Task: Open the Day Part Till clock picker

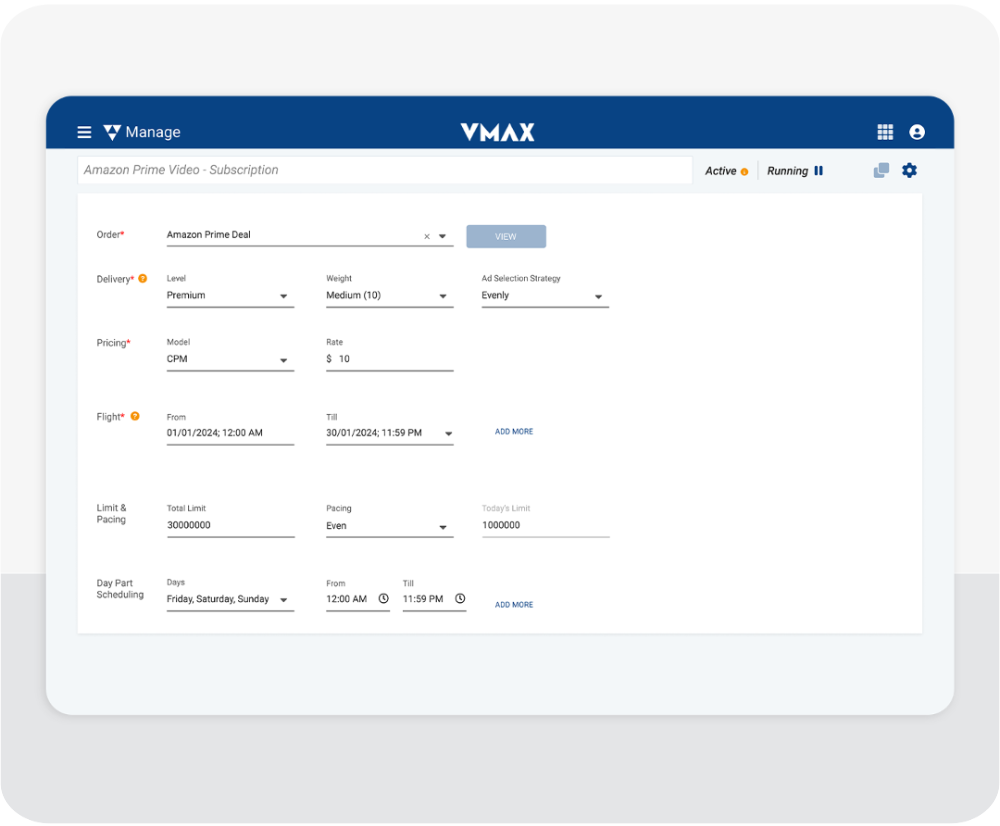Action: coord(460,598)
